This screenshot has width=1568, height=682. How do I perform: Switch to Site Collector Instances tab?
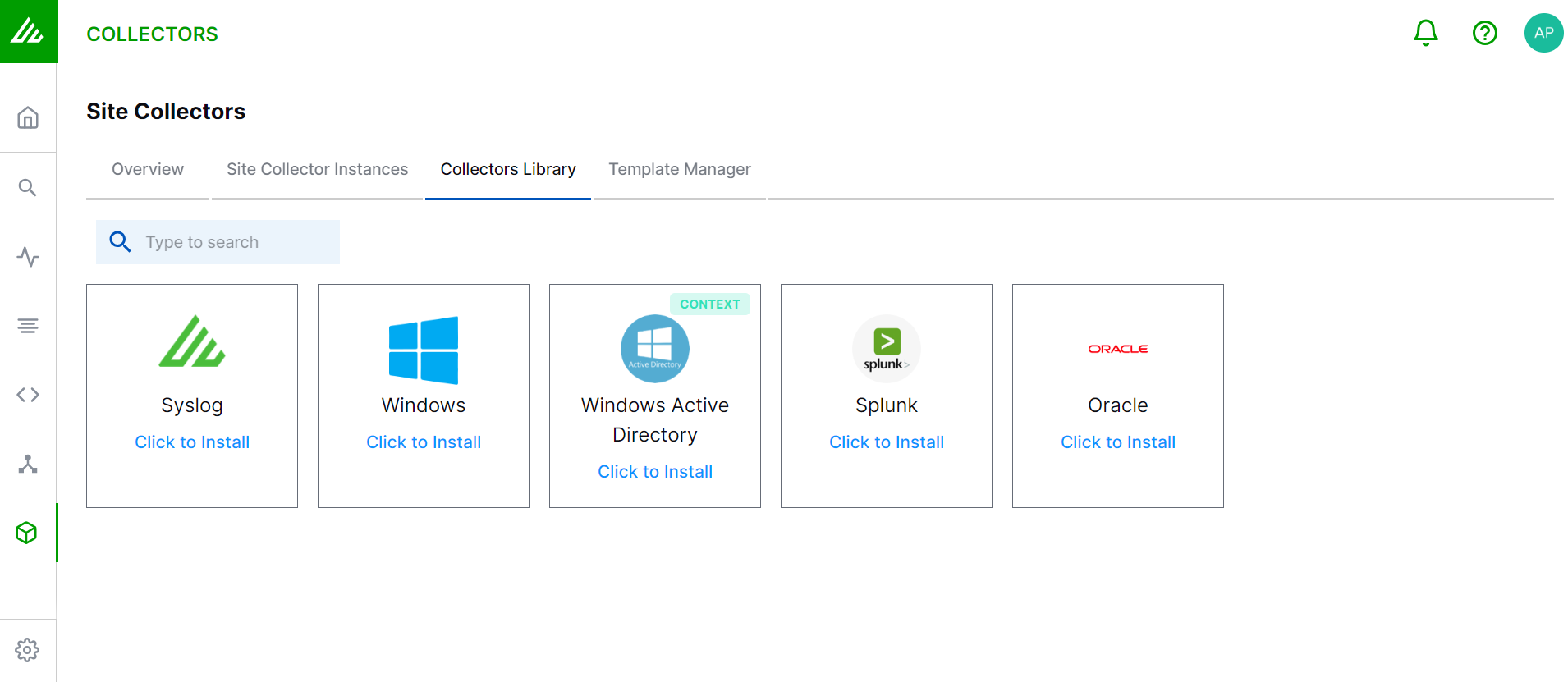coord(318,169)
